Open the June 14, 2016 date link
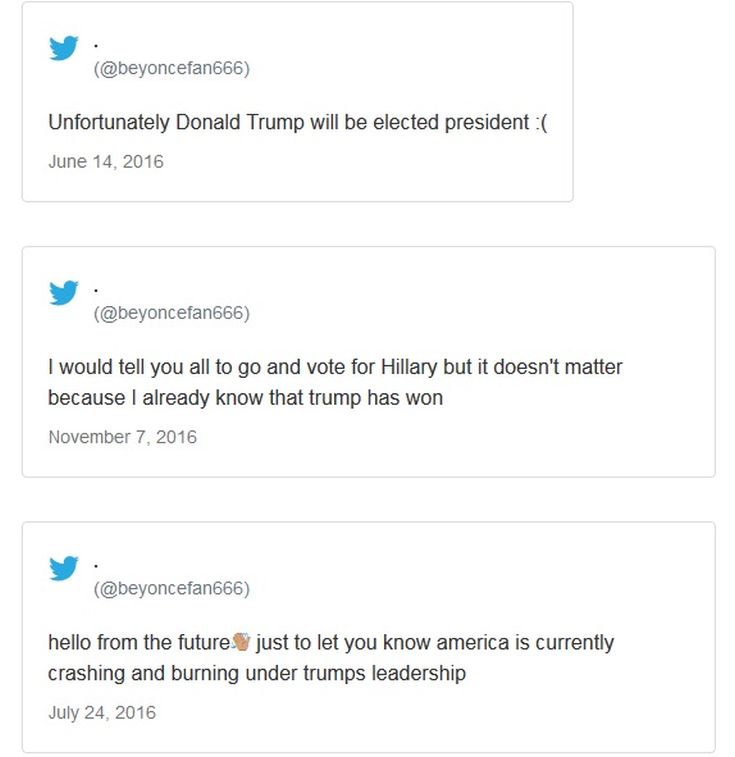This screenshot has height=757, width=735. (x=106, y=161)
